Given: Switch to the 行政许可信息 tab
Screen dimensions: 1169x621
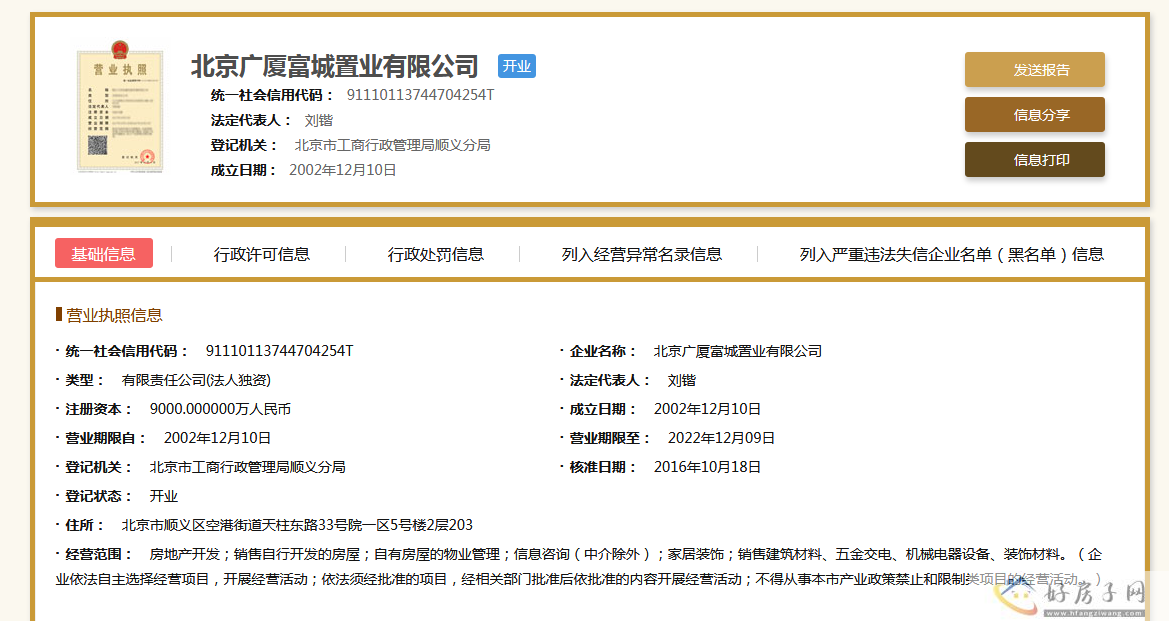Looking at the screenshot, I should [262, 254].
